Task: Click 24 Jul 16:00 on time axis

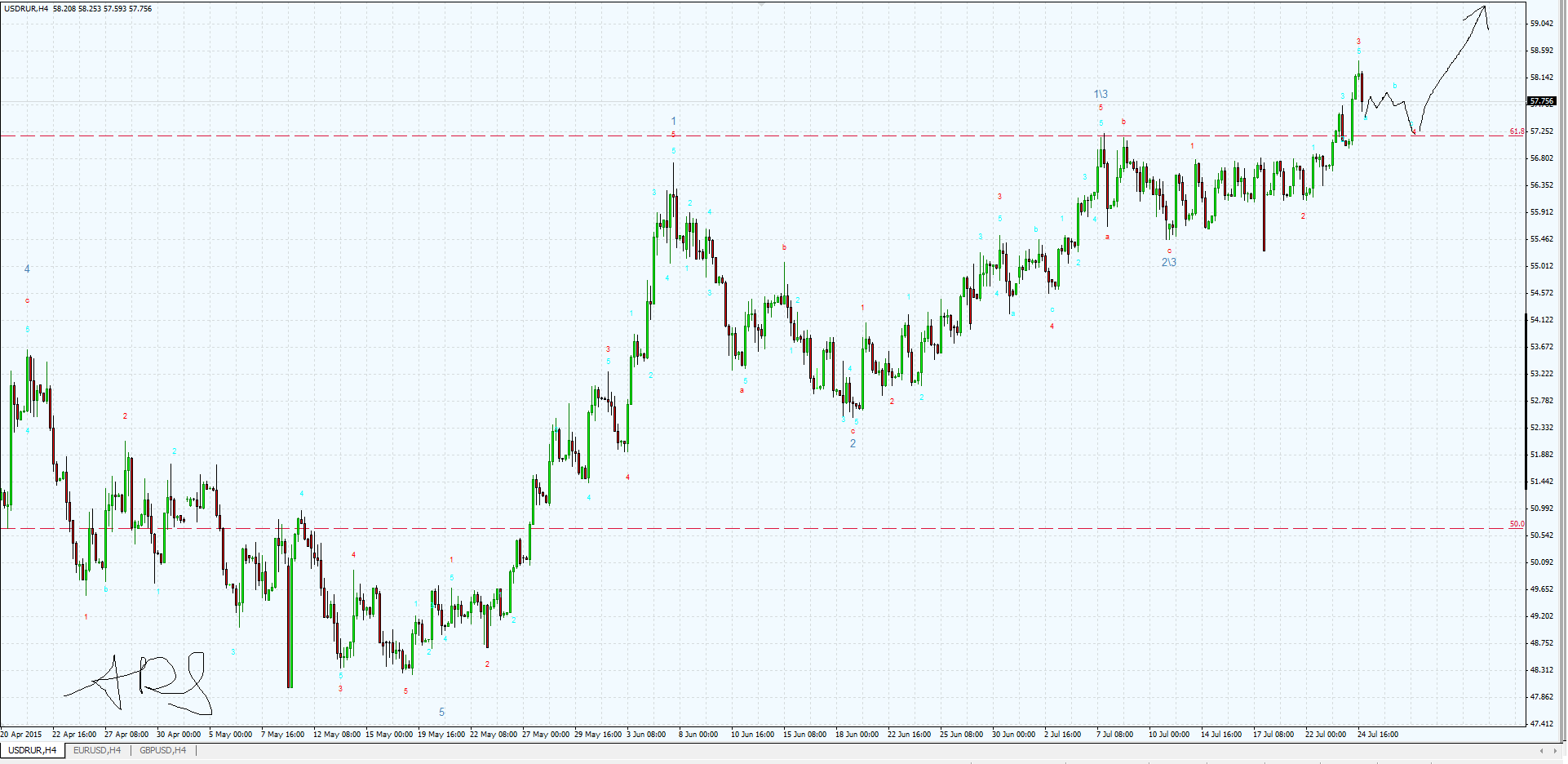Action: point(1377,734)
